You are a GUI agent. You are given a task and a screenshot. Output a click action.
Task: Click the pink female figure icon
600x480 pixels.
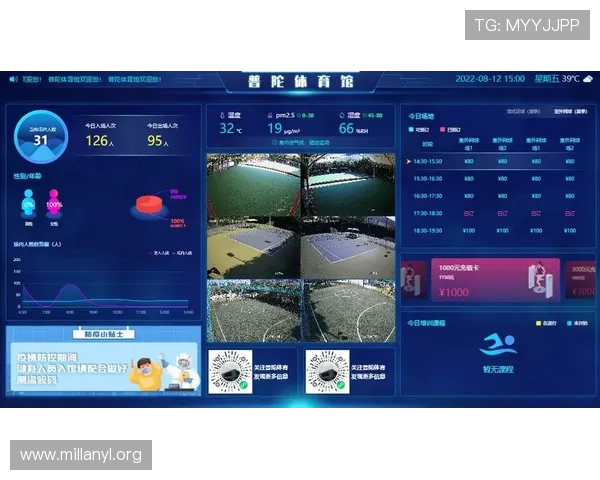point(54,205)
